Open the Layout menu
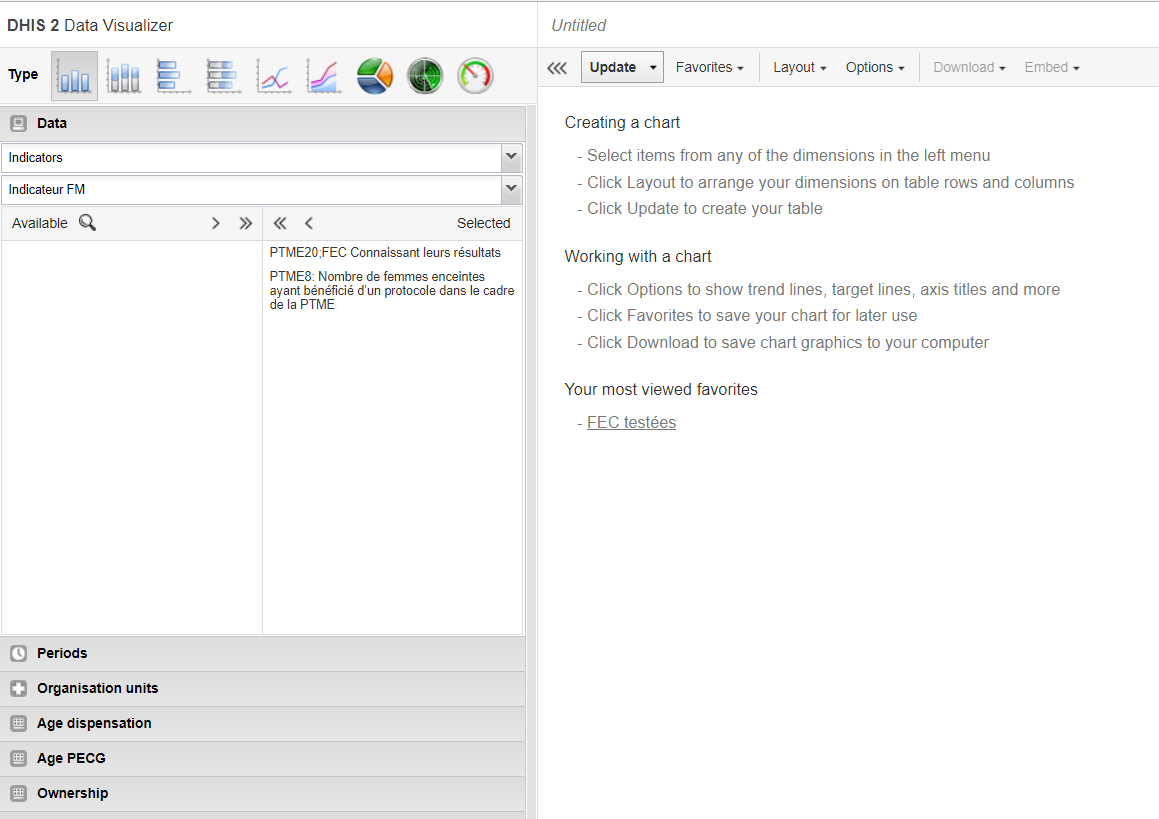The image size is (1159, 819). point(799,68)
